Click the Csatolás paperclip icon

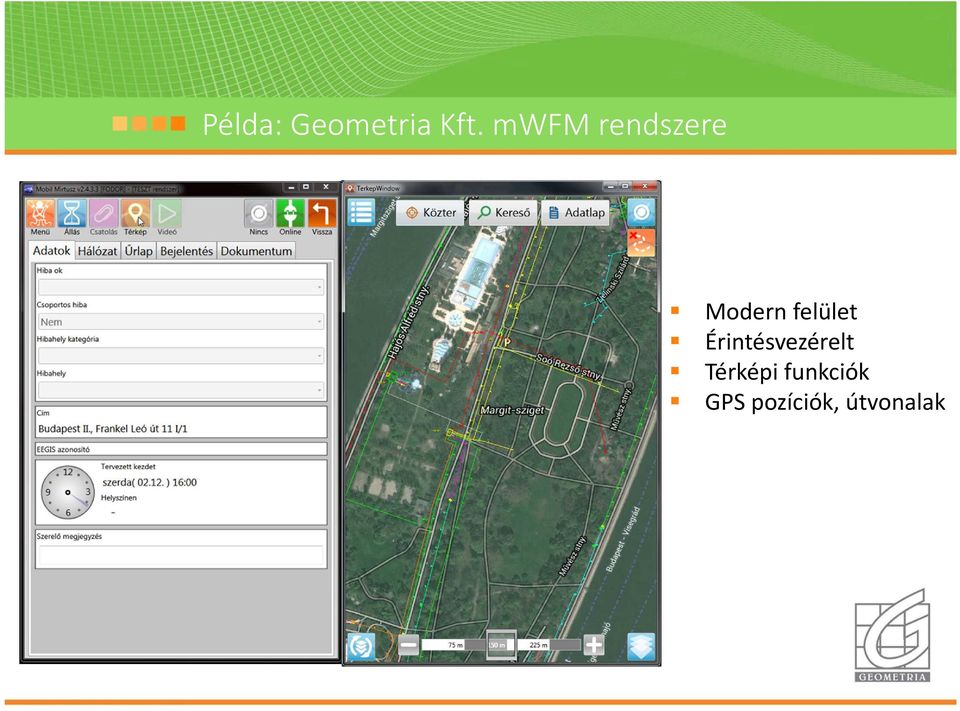pyautogui.click(x=103, y=214)
